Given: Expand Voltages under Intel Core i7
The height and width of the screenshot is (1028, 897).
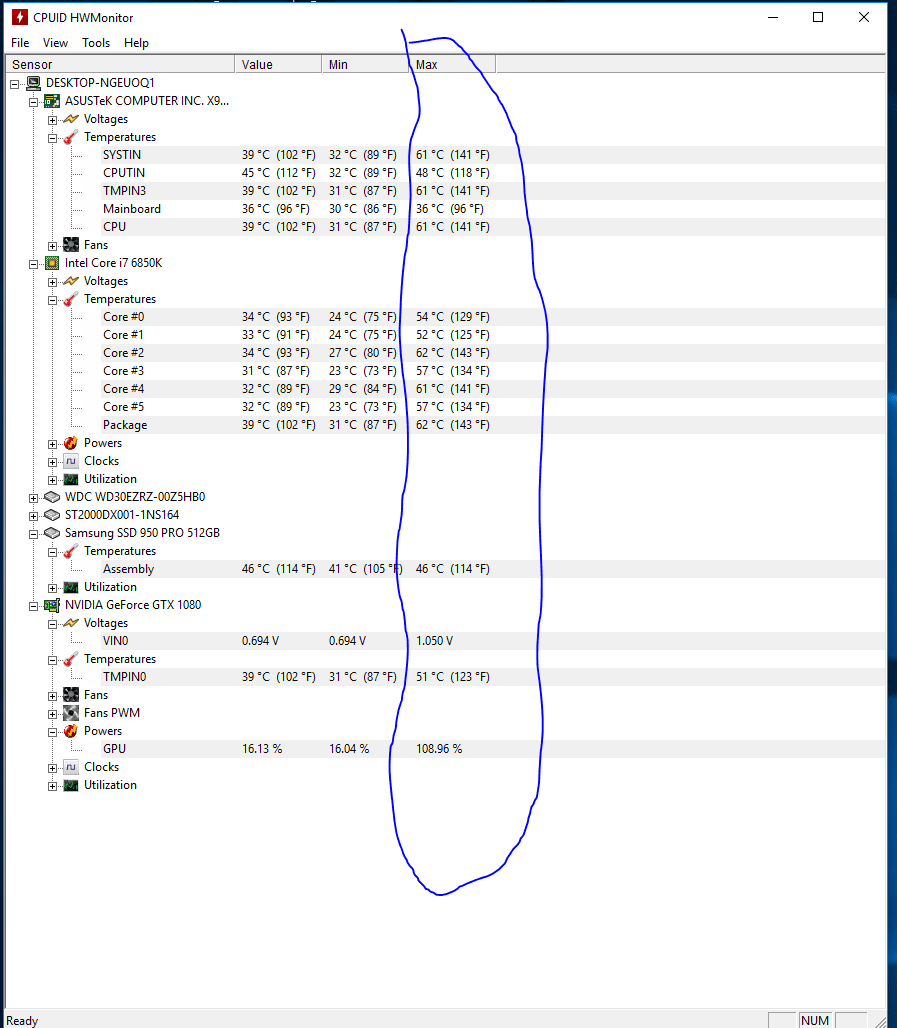Looking at the screenshot, I should coord(52,282).
